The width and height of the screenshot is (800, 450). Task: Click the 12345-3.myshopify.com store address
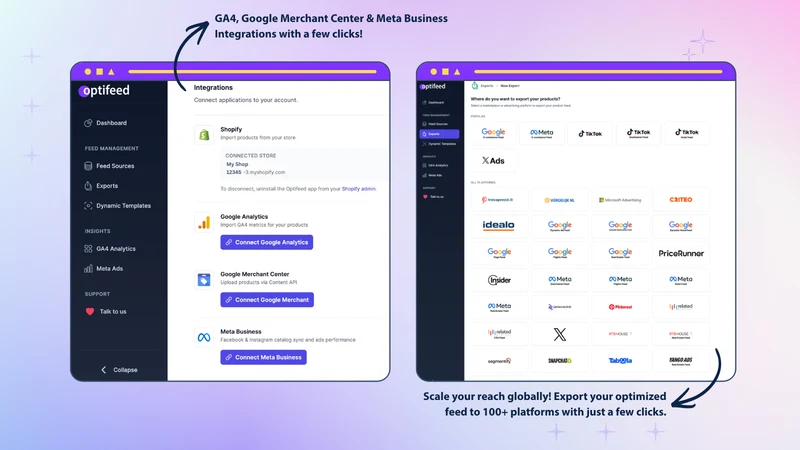tap(256, 172)
